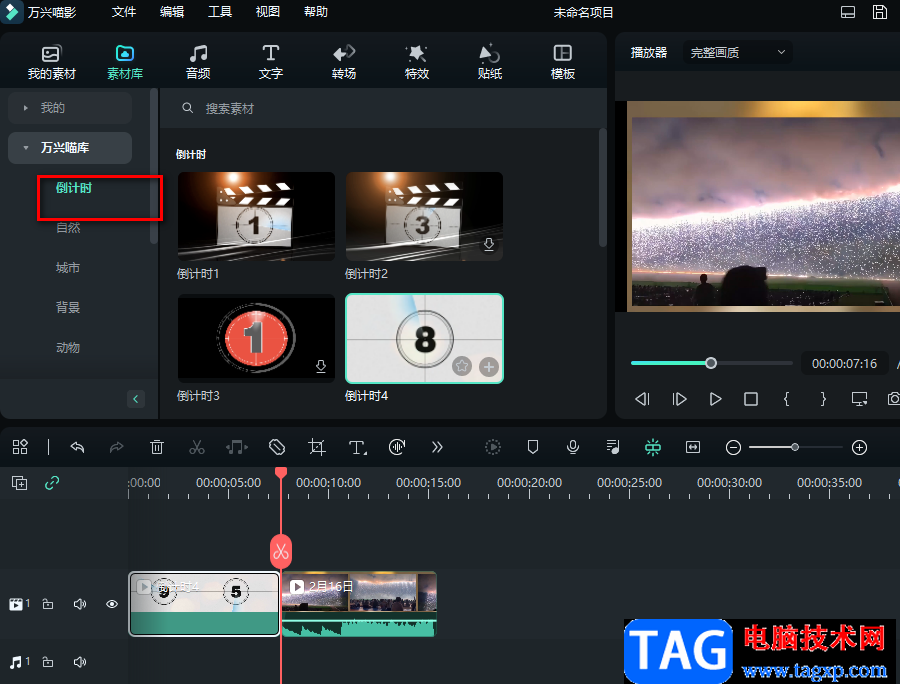The image size is (900, 684).
Task: Click the timeline zoom slider handle
Action: click(794, 447)
